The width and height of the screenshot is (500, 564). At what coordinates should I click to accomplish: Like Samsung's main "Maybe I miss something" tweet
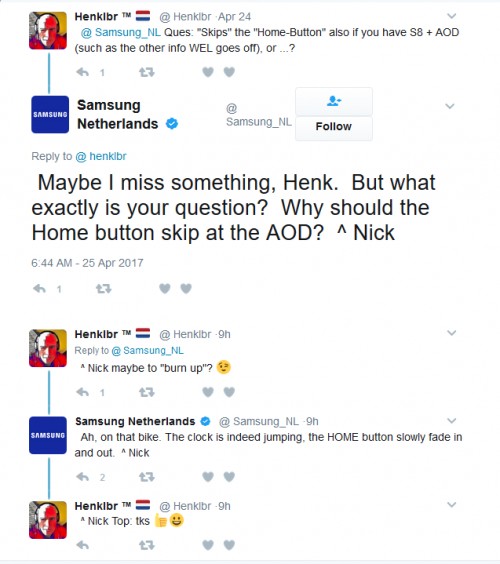165,288
